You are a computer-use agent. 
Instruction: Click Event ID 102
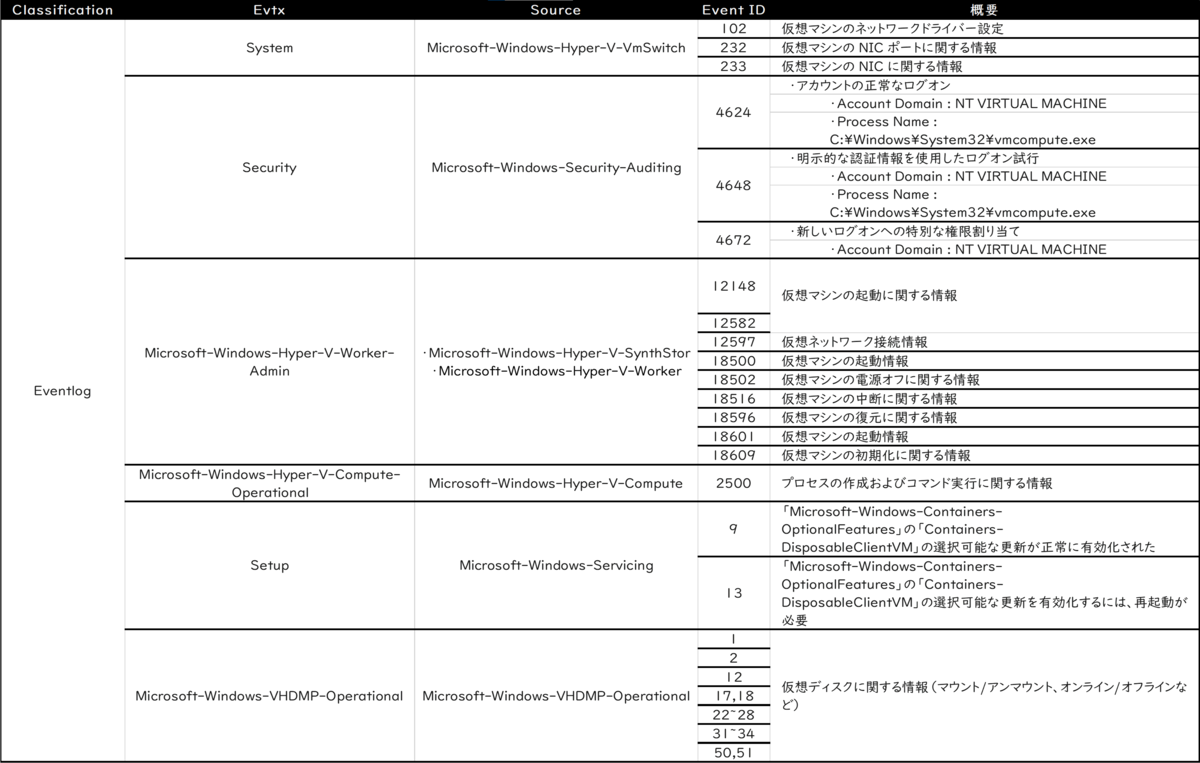(x=735, y=29)
